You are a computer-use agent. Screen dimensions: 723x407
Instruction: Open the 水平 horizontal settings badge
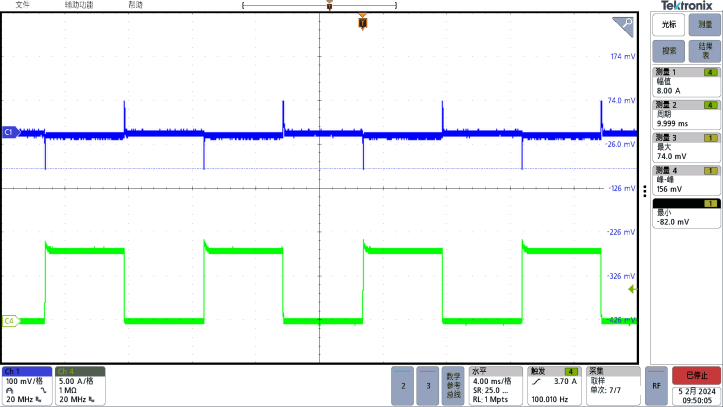[x=496, y=385]
